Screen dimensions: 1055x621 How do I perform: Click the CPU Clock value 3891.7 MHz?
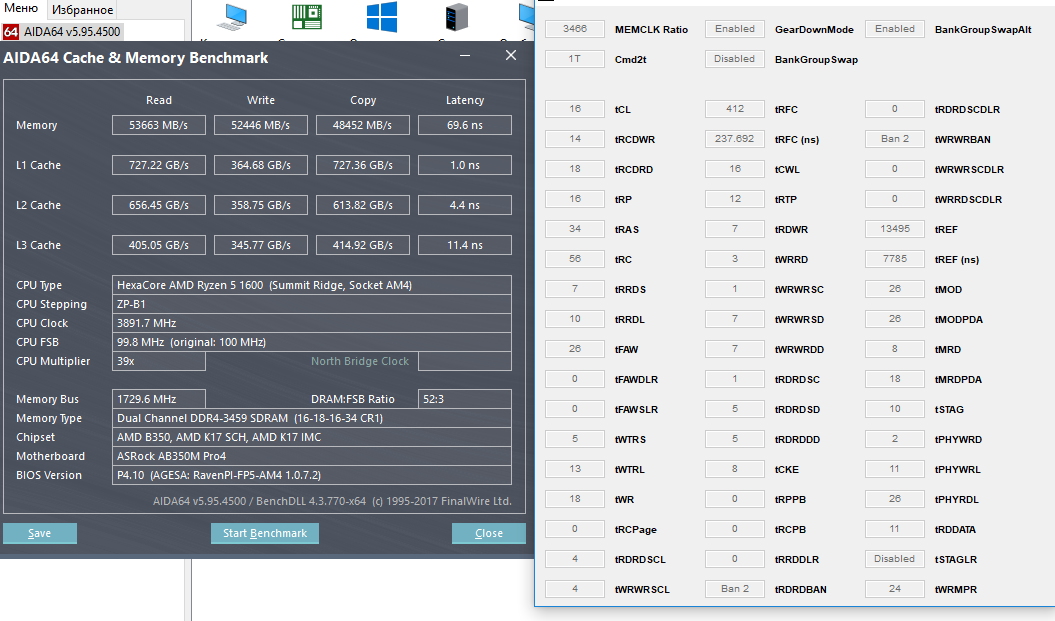(x=312, y=323)
